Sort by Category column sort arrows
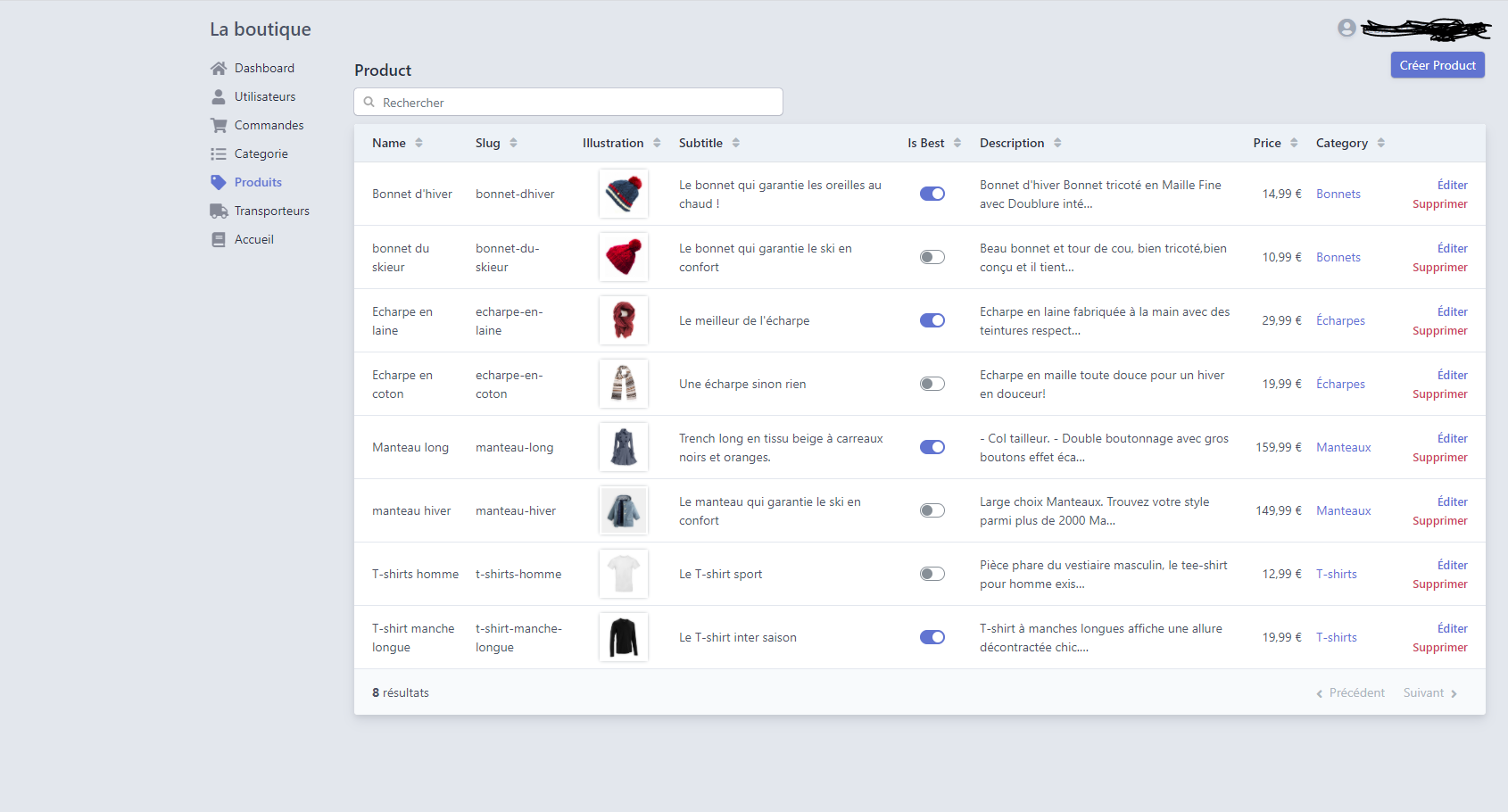The width and height of the screenshot is (1508, 812). point(1380,143)
